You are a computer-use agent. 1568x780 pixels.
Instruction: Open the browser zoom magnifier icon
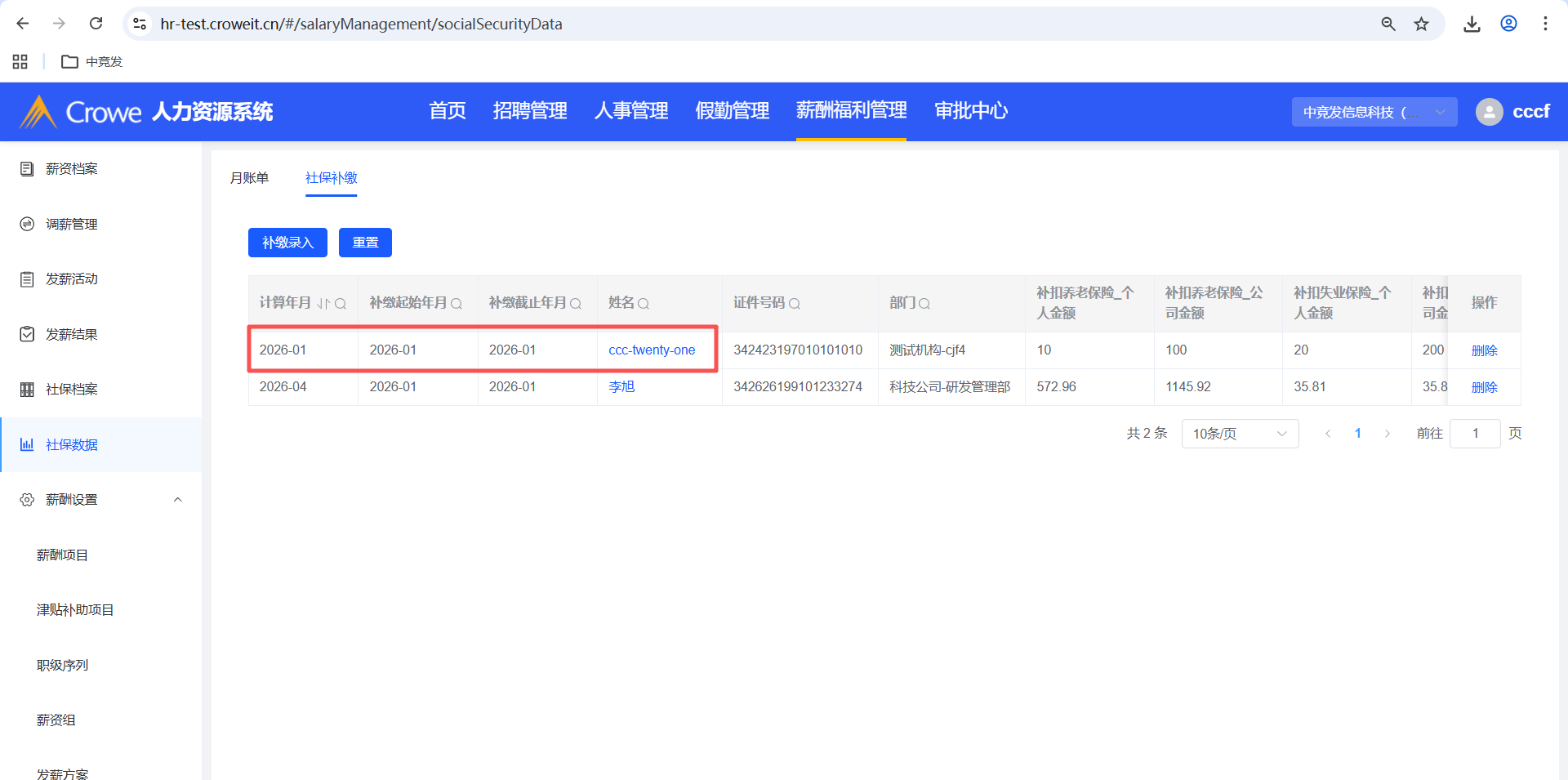pyautogui.click(x=1388, y=24)
